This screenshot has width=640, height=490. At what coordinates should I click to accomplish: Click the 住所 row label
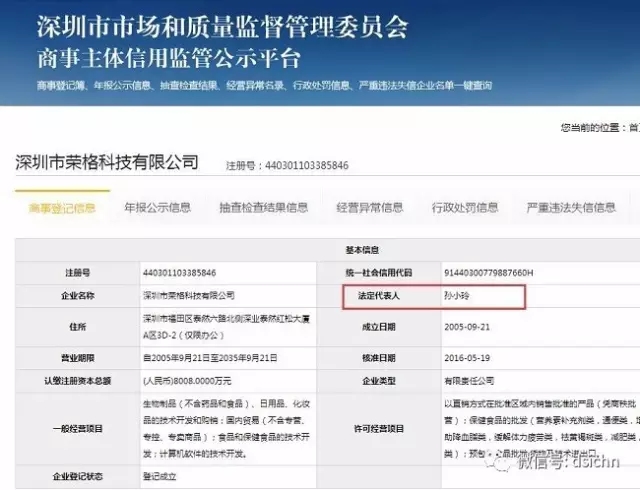[78, 327]
